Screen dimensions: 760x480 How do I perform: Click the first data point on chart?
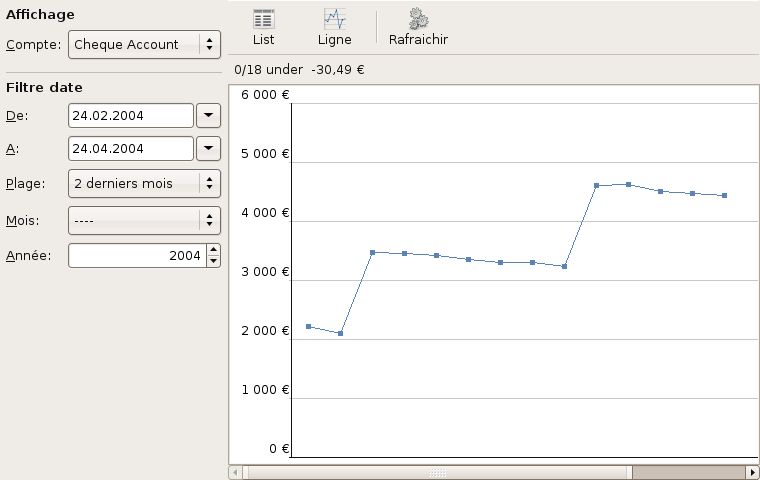[x=308, y=327]
